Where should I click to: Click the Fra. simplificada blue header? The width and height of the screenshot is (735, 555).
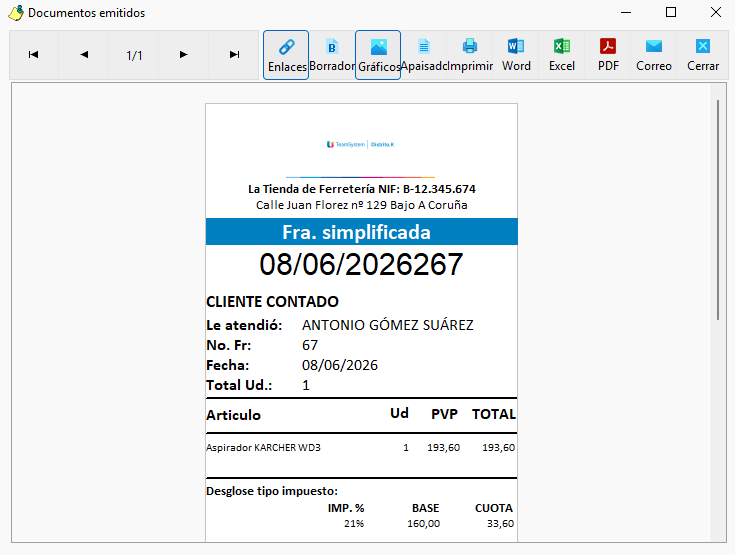(x=361, y=232)
